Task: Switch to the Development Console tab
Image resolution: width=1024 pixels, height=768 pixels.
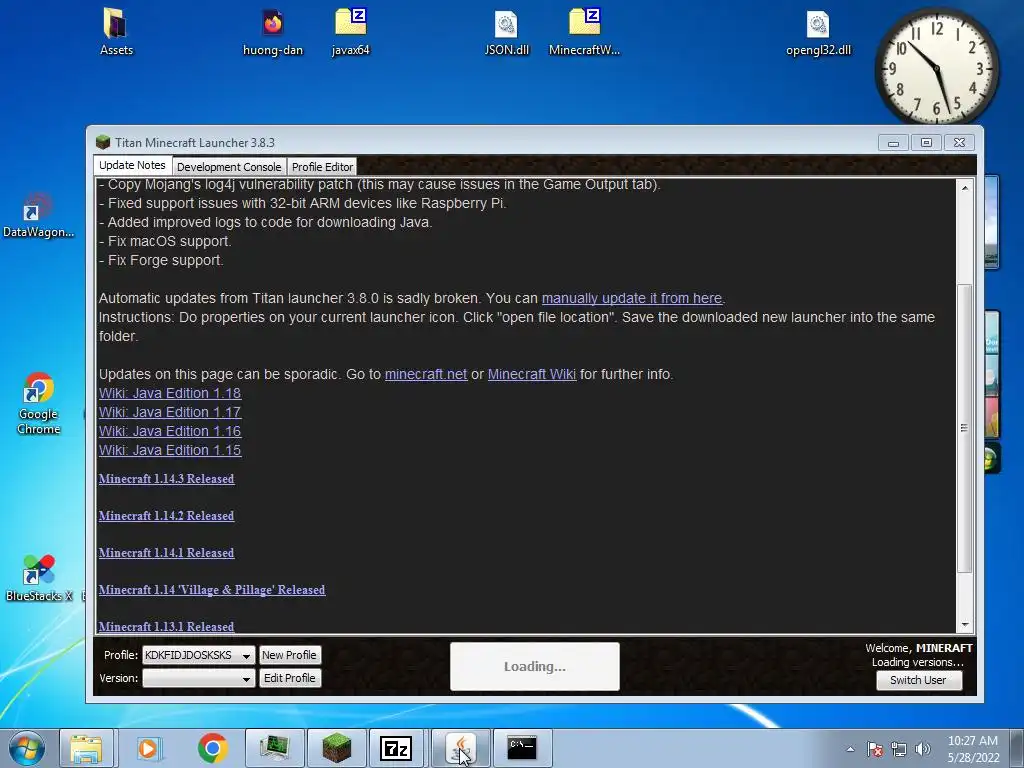Action: [229, 167]
